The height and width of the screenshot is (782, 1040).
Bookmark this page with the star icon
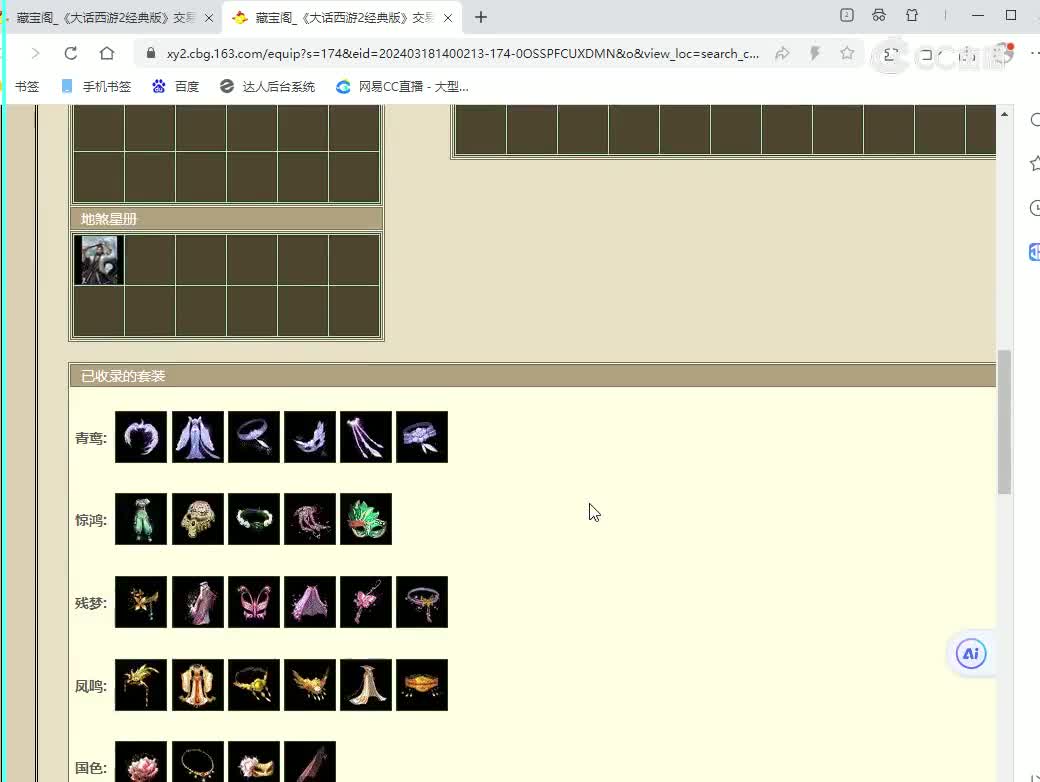(x=847, y=53)
